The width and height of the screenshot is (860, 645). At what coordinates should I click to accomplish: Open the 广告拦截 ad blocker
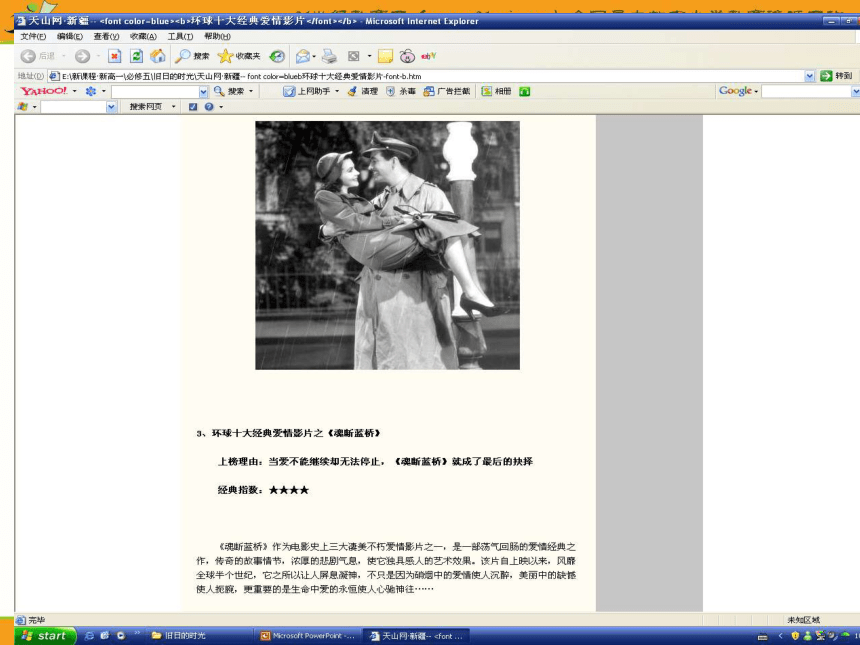446,91
